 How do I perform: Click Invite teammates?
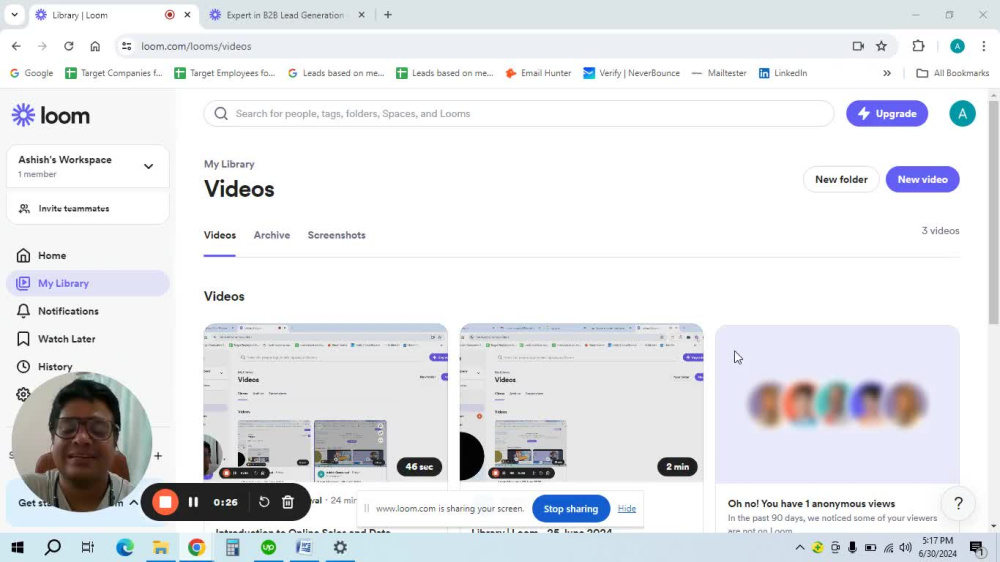pyautogui.click(x=88, y=209)
